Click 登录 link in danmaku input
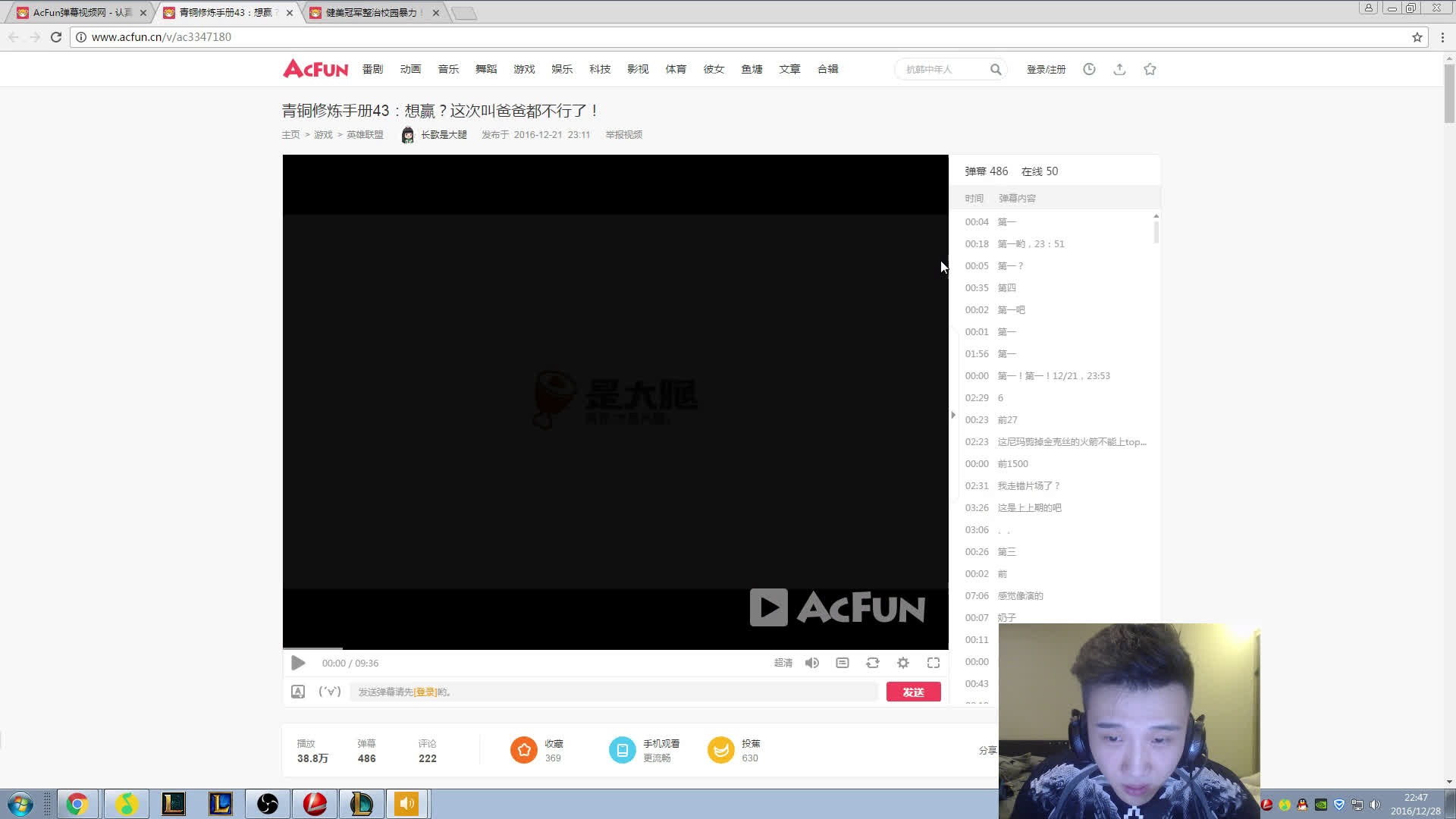1456x819 pixels. coord(425,692)
